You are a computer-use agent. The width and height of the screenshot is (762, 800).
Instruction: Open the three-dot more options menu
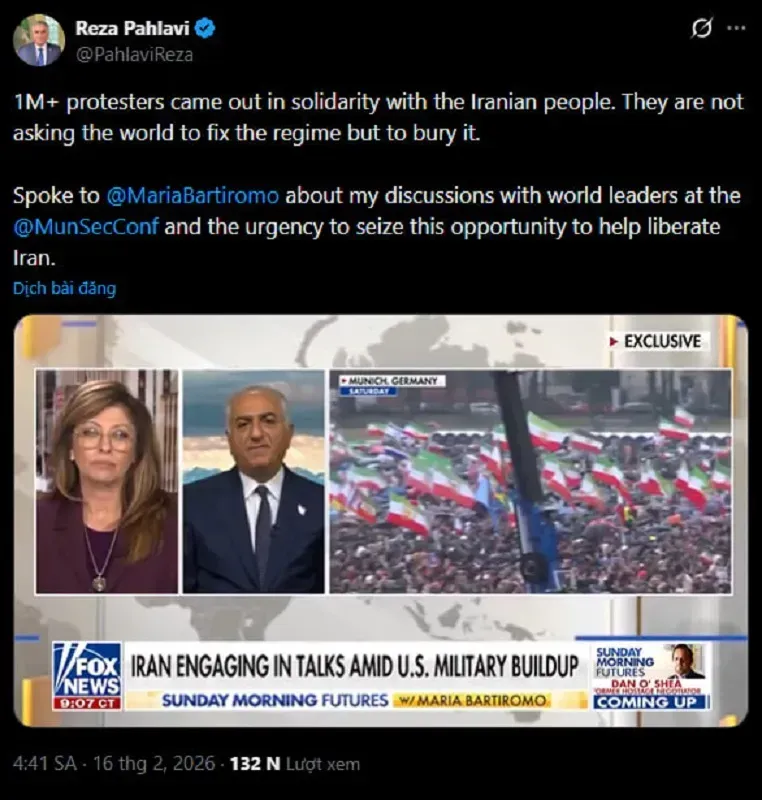click(x=736, y=28)
